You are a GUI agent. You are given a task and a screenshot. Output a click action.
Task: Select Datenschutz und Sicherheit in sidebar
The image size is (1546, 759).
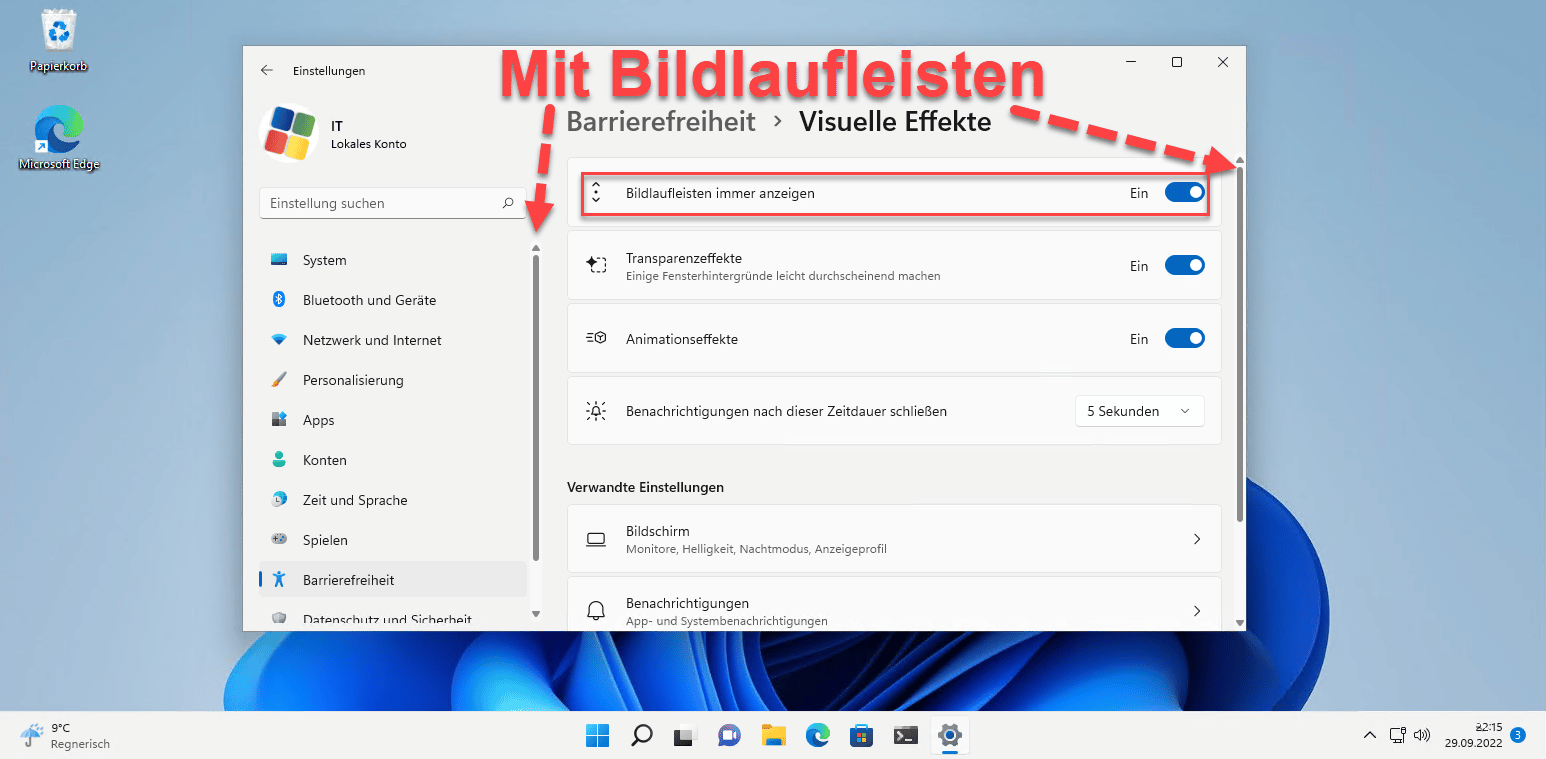pos(392,617)
